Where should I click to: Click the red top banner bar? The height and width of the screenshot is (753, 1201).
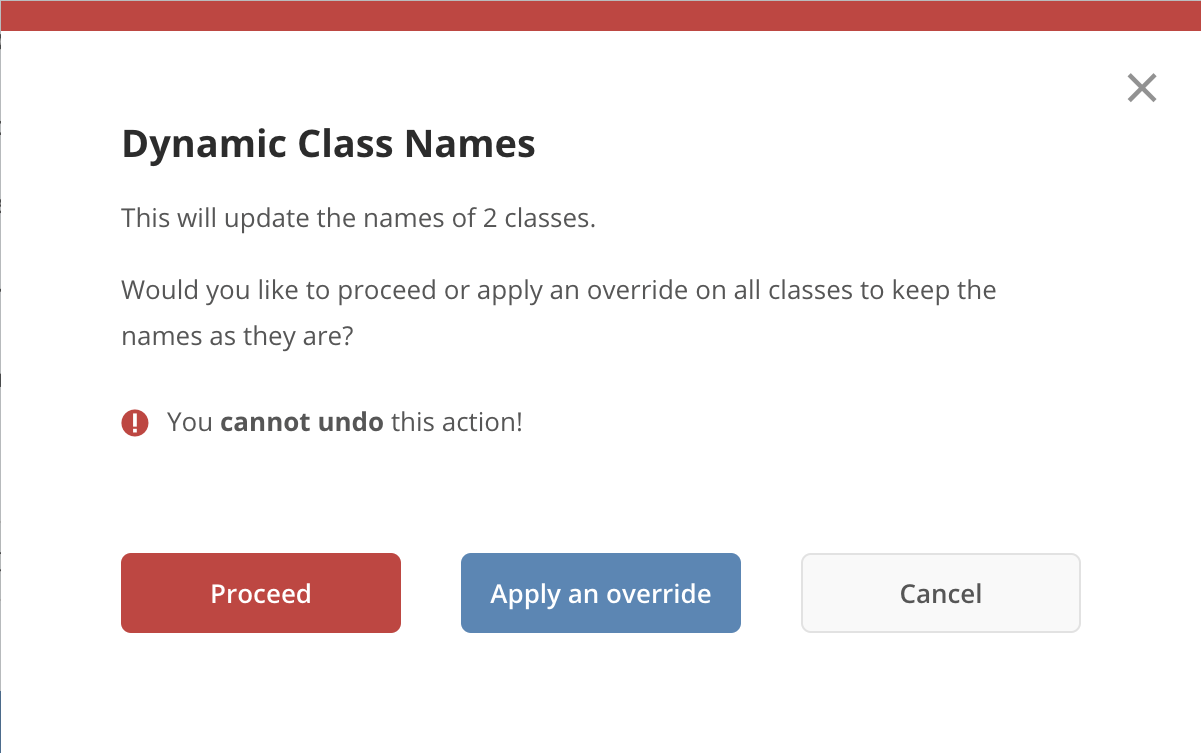[x=600, y=14]
